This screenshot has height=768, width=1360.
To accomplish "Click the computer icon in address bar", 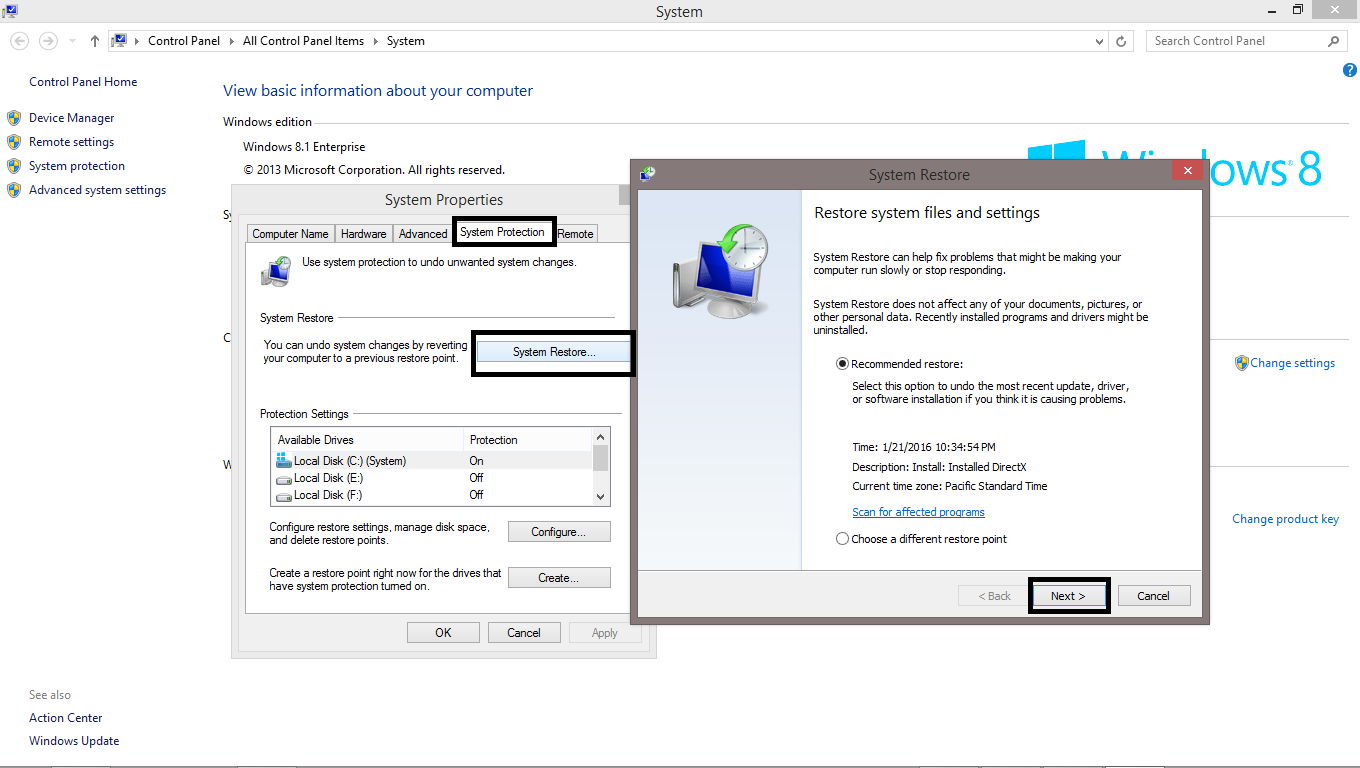I will pos(119,41).
